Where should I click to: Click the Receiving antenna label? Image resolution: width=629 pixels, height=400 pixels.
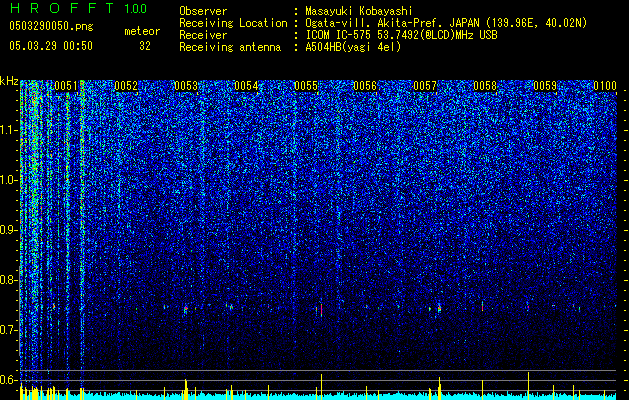tap(230, 47)
